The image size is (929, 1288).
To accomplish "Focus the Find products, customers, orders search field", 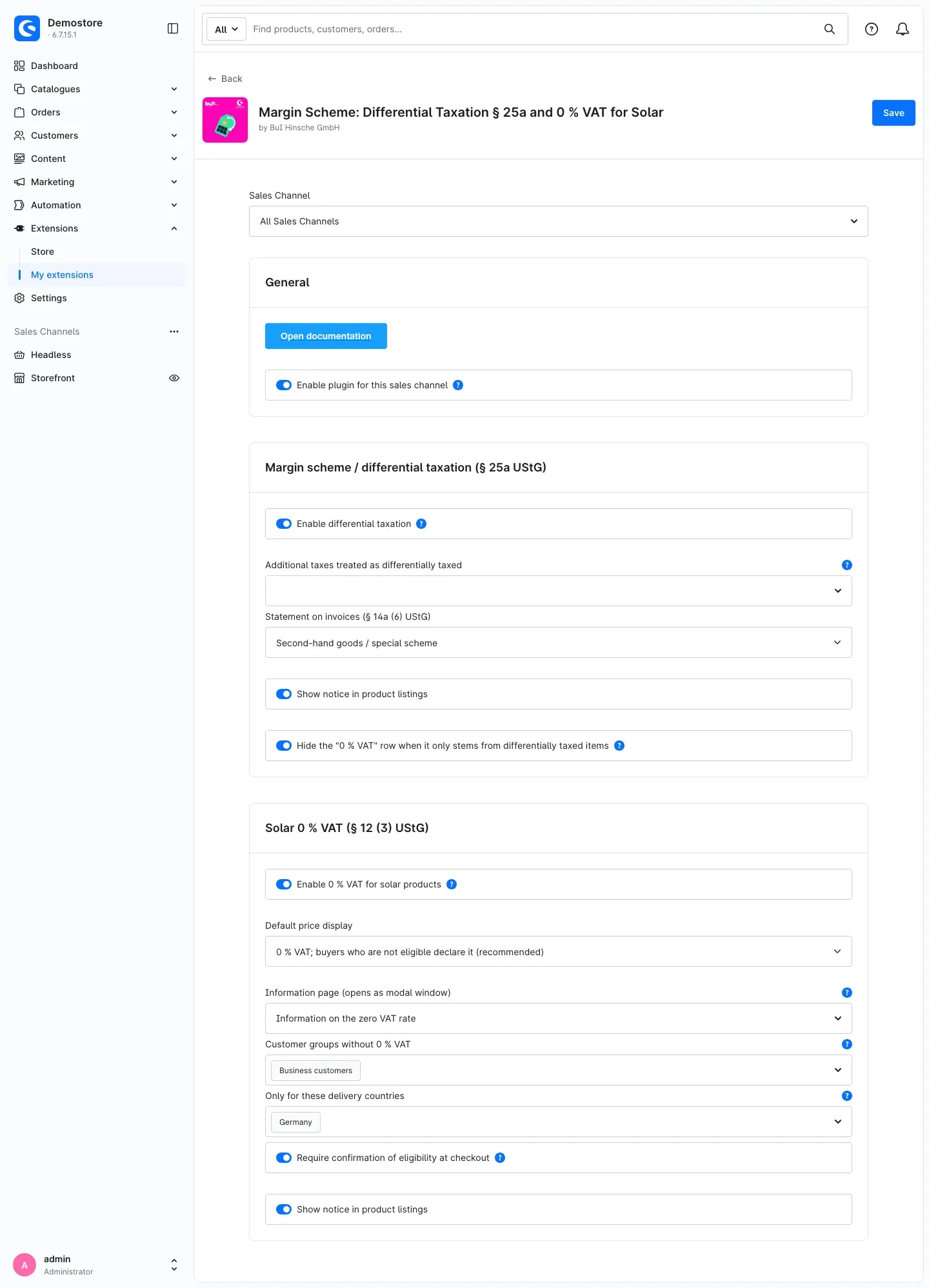I will point(532,29).
